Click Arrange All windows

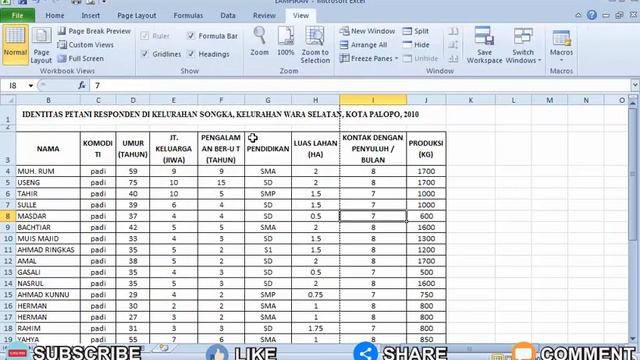pos(364,45)
